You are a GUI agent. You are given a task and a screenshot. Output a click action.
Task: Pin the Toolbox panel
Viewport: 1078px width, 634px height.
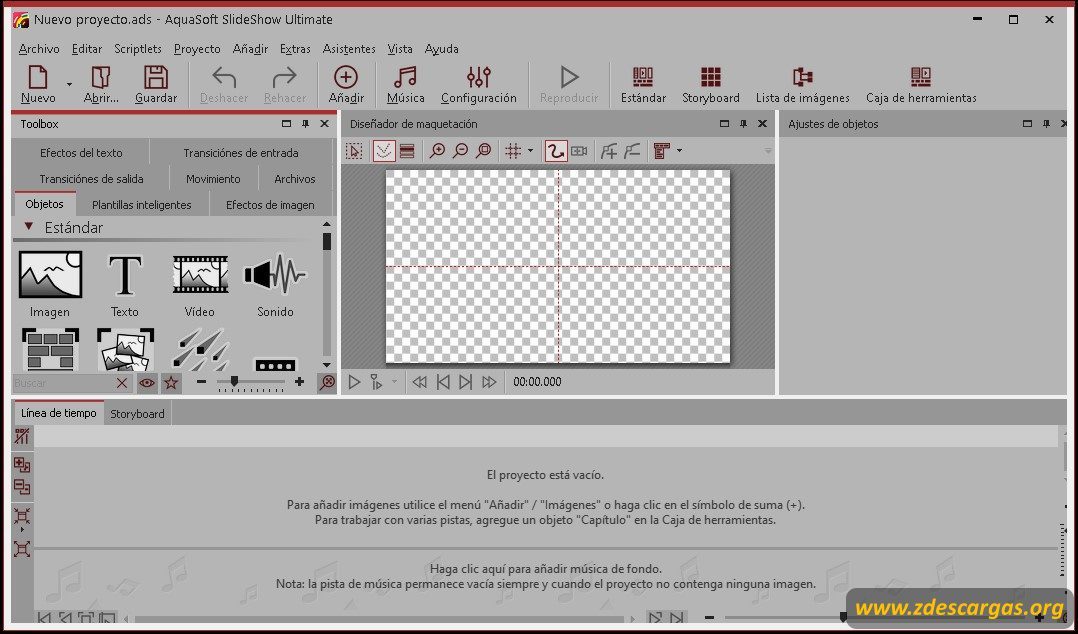(306, 124)
